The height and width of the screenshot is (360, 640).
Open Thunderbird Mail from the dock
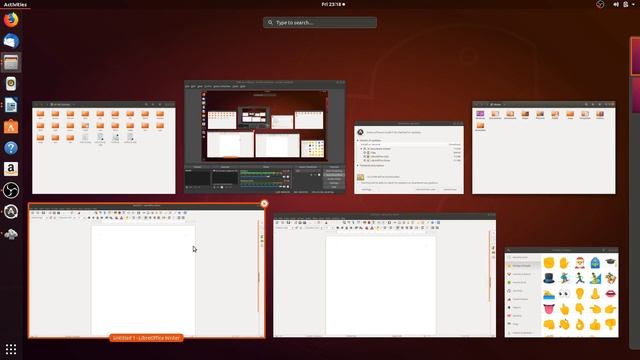tap(11, 41)
